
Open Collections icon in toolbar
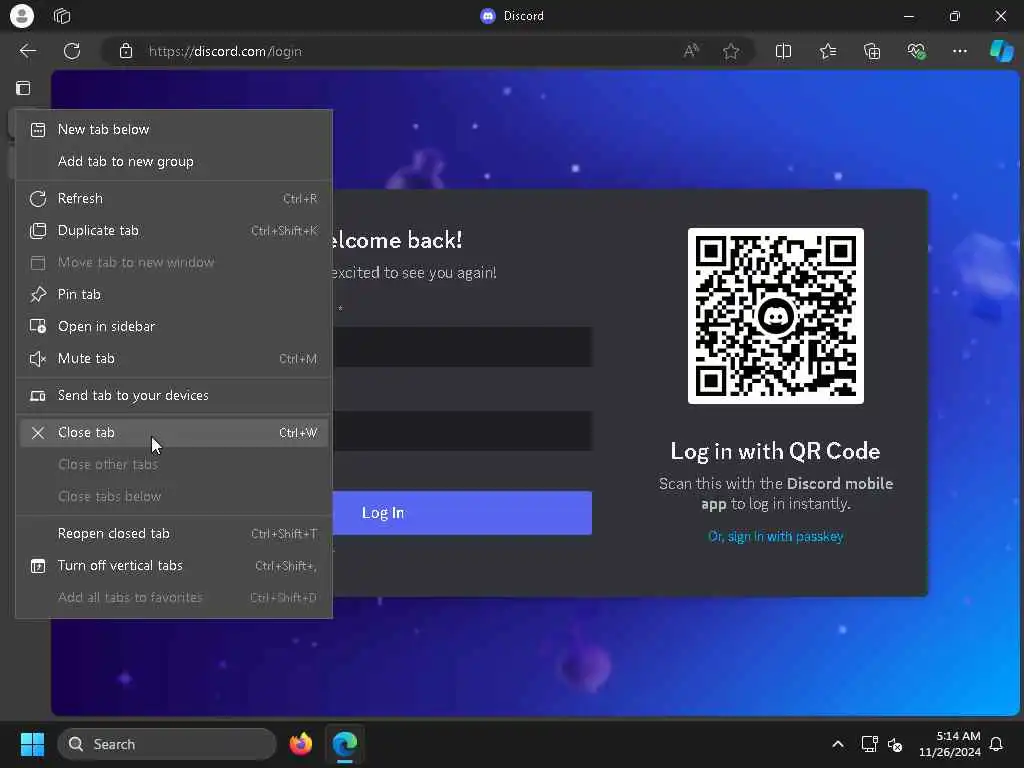pyautogui.click(x=872, y=51)
